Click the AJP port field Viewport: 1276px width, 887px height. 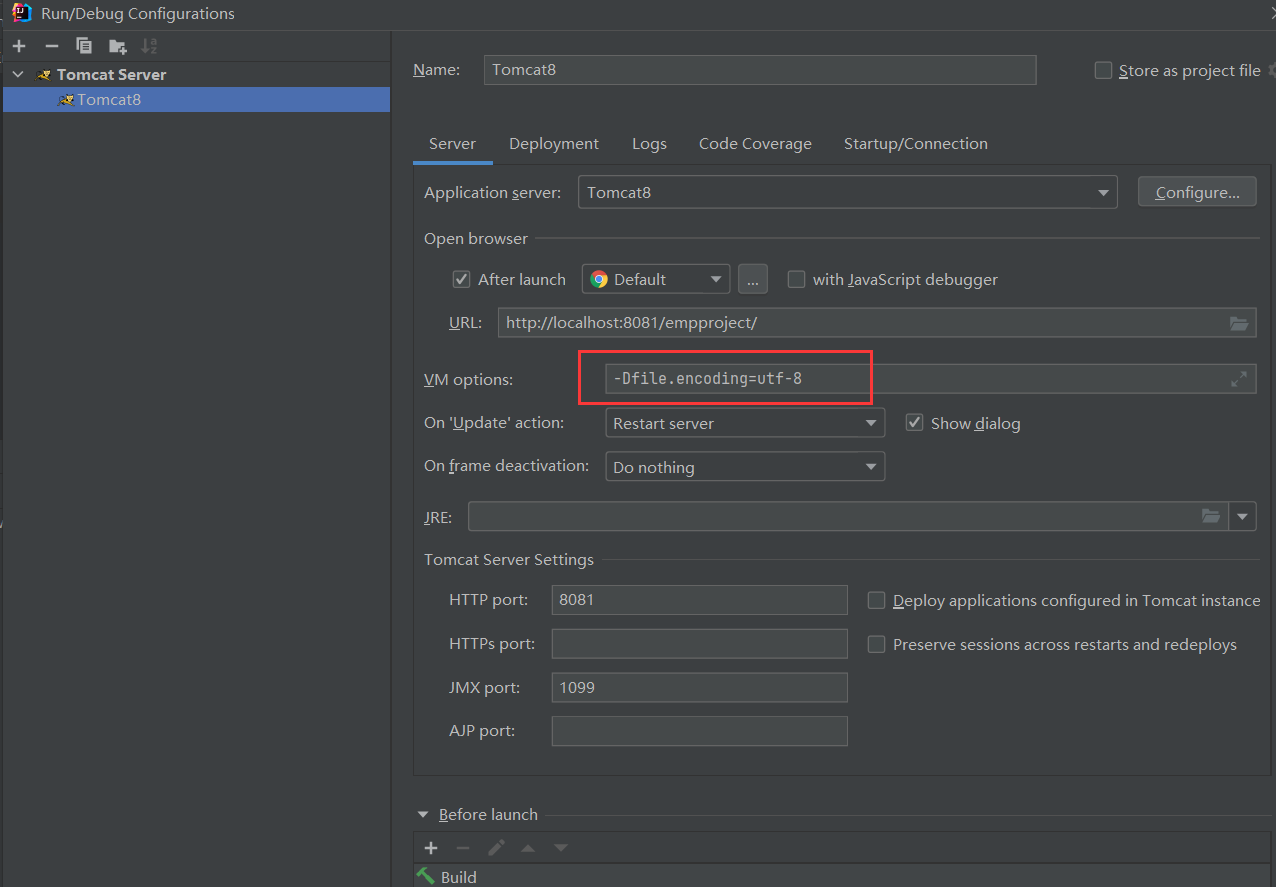699,731
